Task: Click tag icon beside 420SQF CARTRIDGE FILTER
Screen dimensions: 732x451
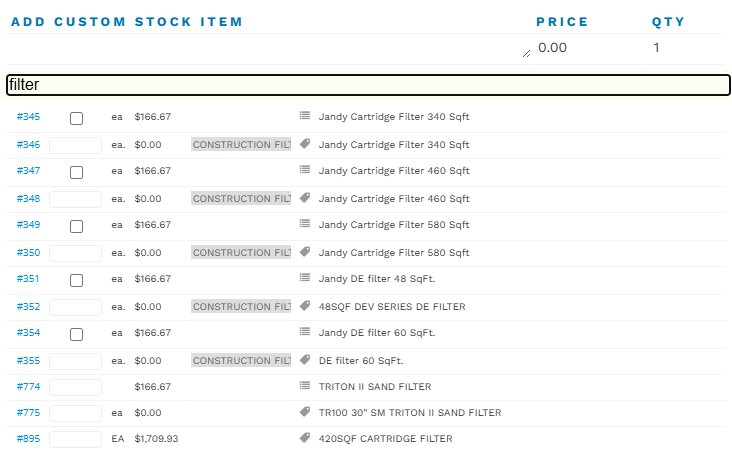Action: pyautogui.click(x=305, y=438)
